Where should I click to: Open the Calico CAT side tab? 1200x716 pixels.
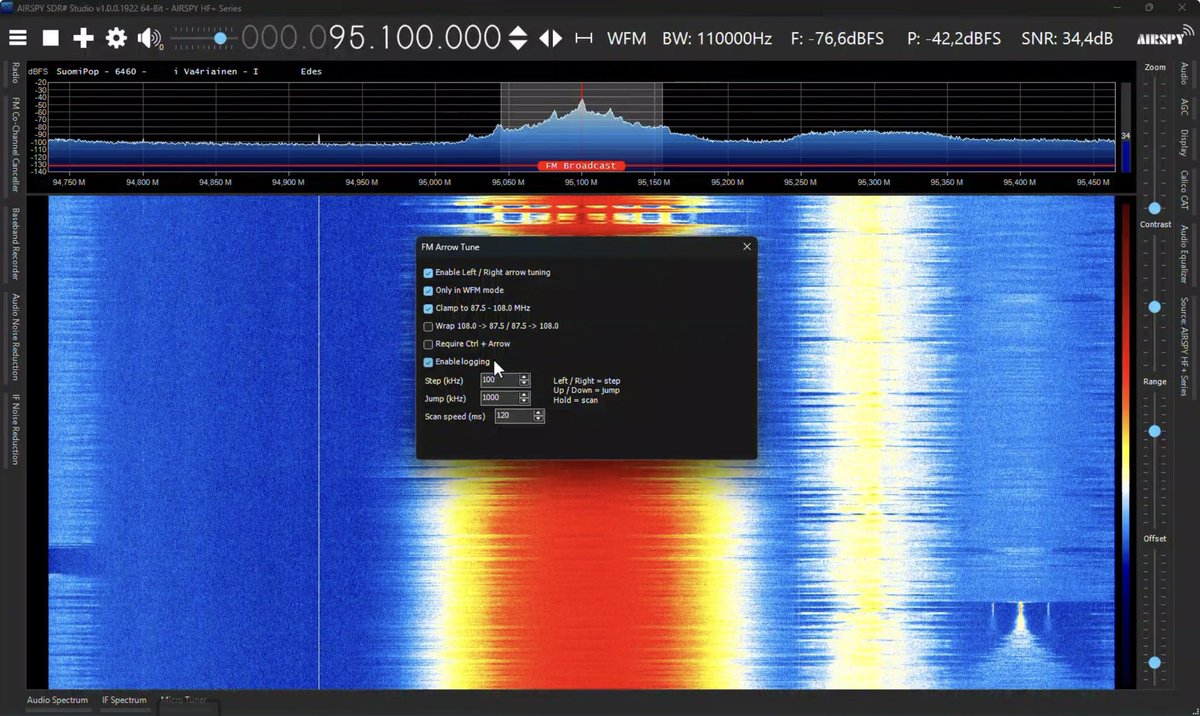[x=1184, y=190]
